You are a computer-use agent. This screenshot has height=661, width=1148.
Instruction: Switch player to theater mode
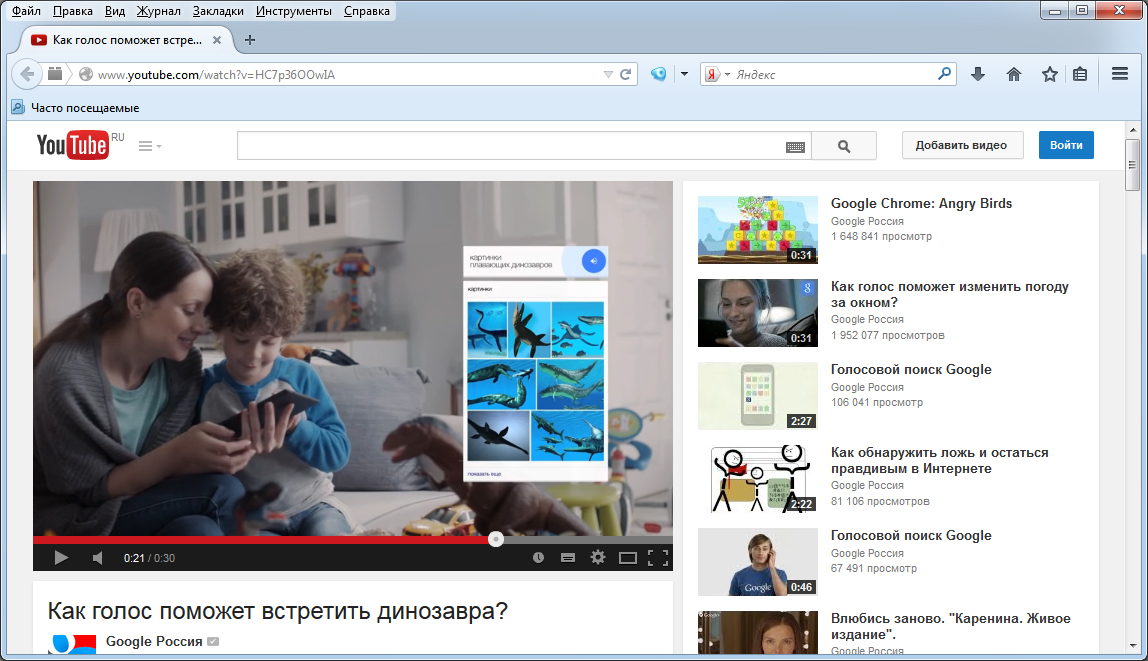(628, 558)
